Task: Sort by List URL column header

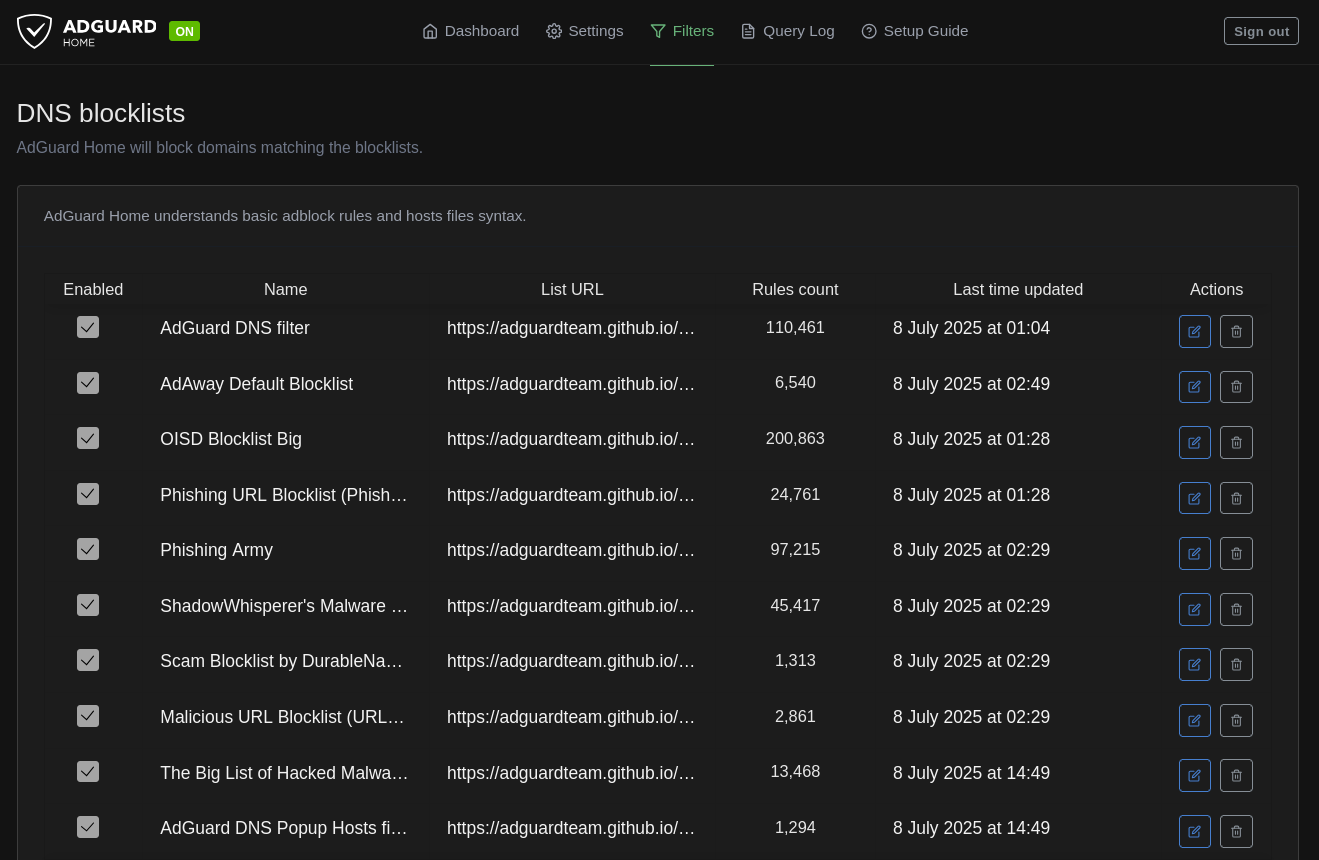Action: (572, 289)
